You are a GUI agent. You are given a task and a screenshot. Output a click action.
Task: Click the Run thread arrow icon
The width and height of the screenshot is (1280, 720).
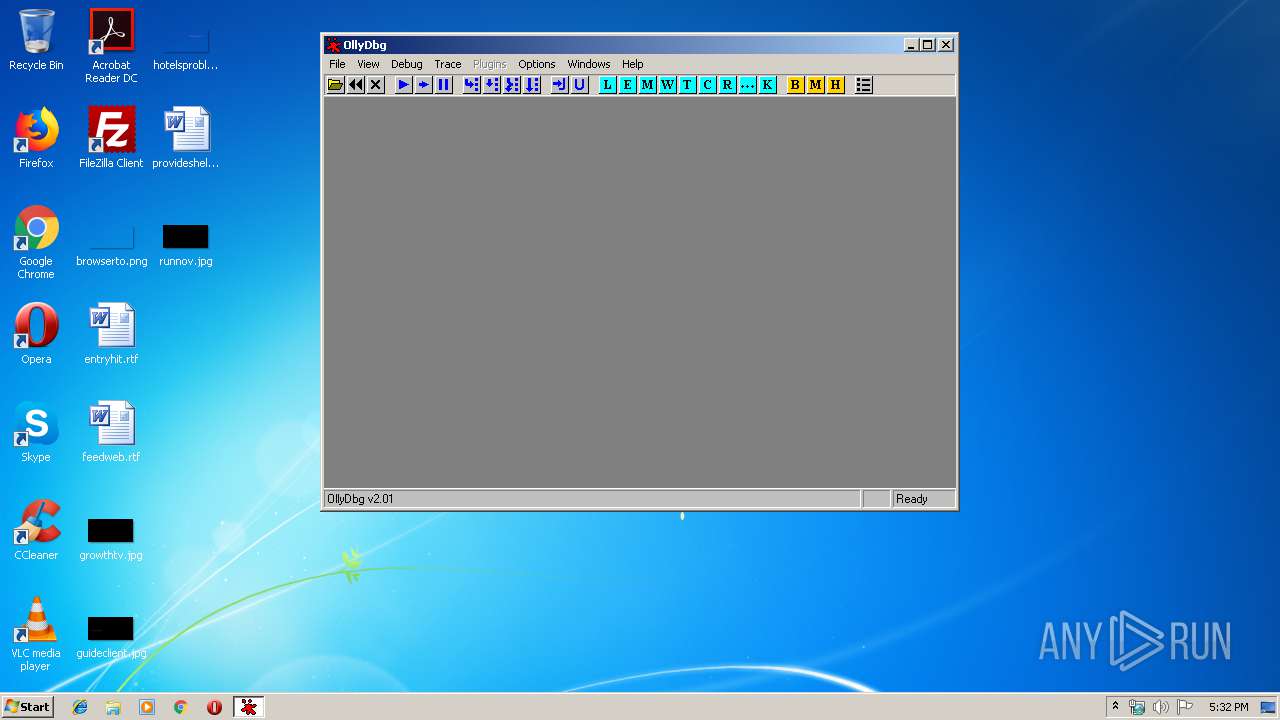tap(424, 85)
